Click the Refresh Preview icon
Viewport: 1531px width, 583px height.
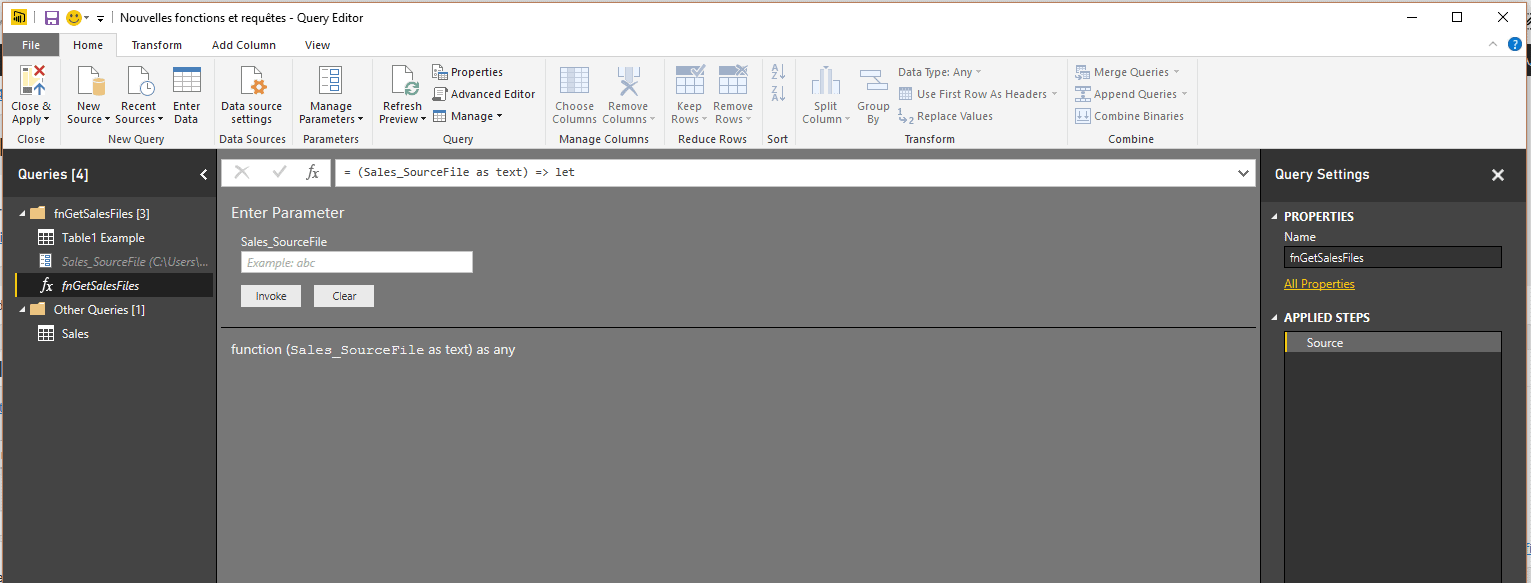click(402, 81)
